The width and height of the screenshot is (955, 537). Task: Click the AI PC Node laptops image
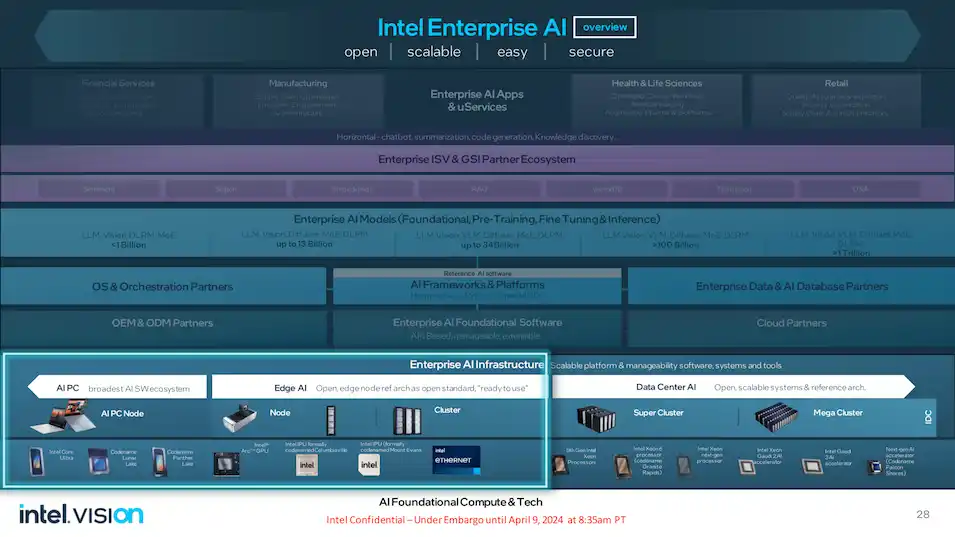tap(63, 416)
